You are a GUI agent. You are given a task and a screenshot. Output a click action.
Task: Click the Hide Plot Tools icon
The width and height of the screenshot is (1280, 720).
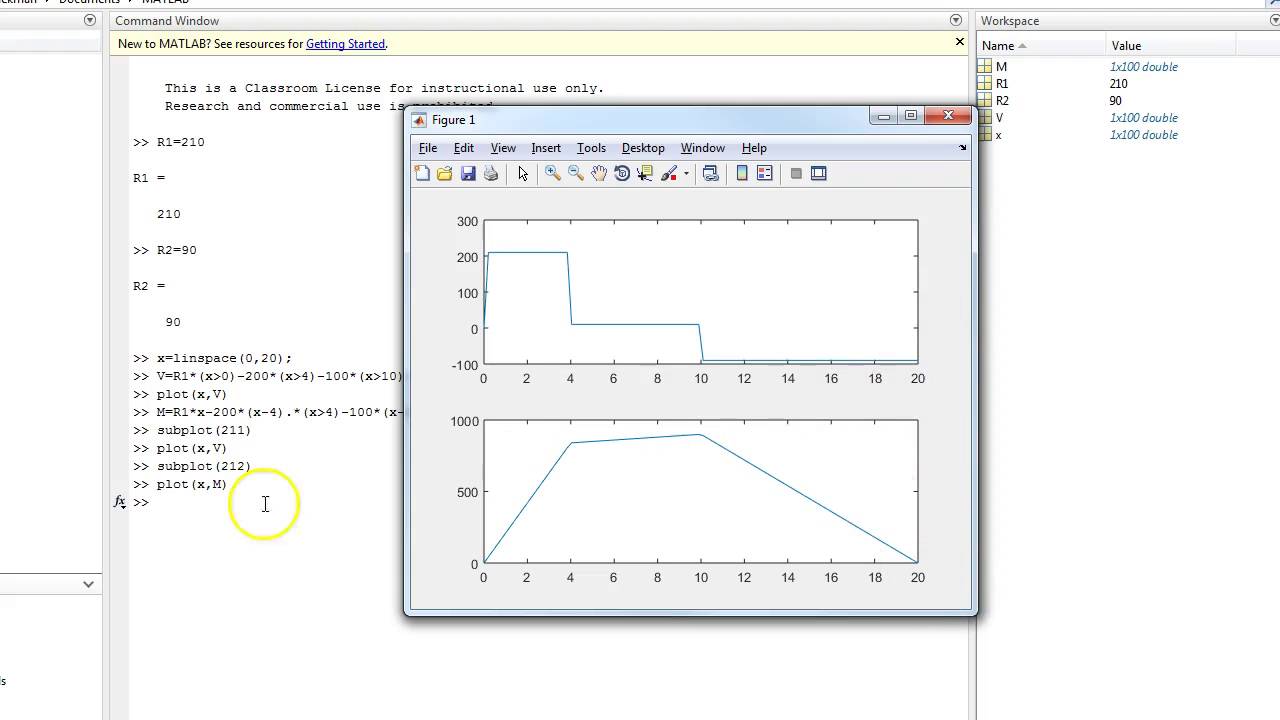click(796, 173)
